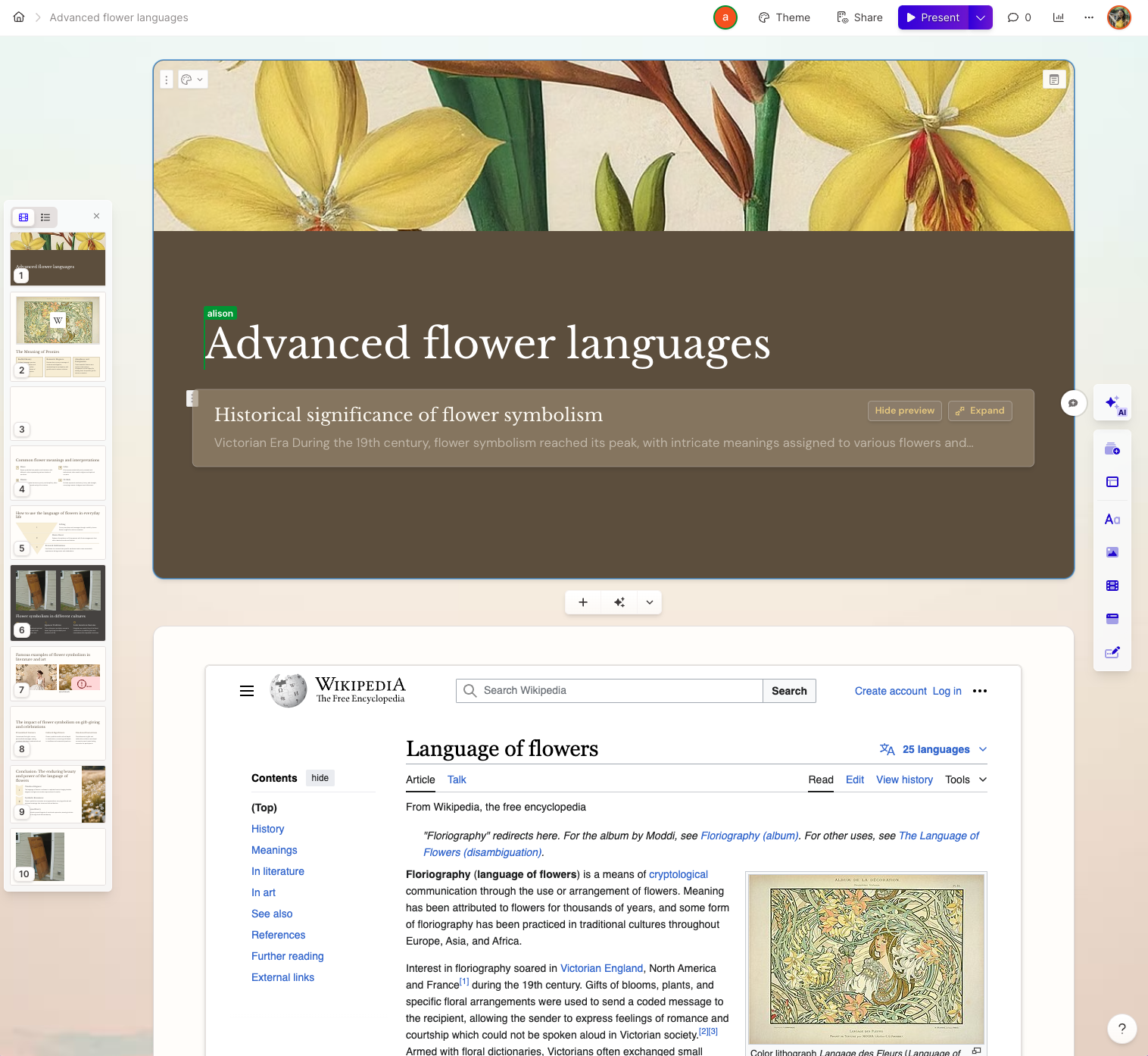Viewport: 1148px width, 1056px height.
Task: Hide the Wikipedia Contents sidebar
Action: (x=320, y=778)
